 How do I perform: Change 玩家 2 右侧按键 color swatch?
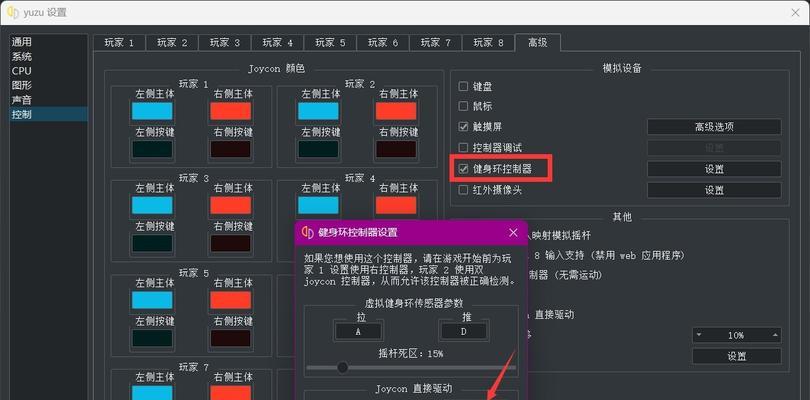[x=396, y=149]
